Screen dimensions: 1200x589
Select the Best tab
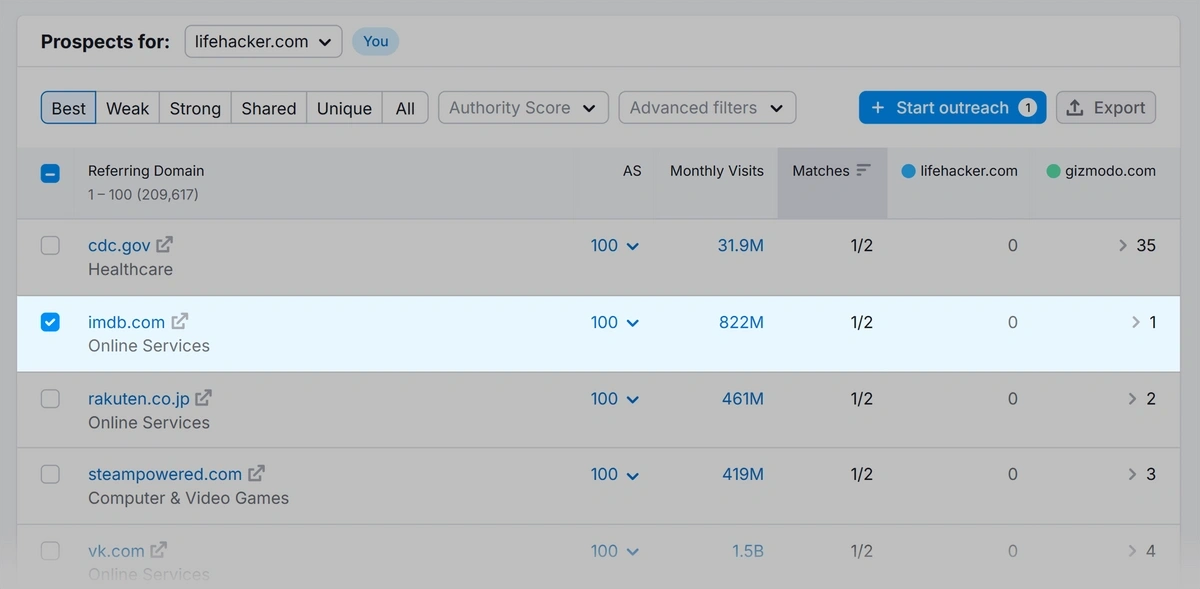[x=69, y=108]
